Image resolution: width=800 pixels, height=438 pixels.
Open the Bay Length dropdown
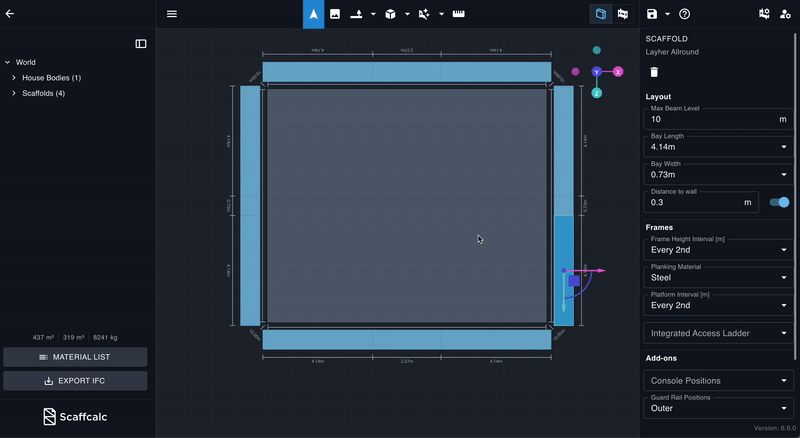tap(717, 147)
